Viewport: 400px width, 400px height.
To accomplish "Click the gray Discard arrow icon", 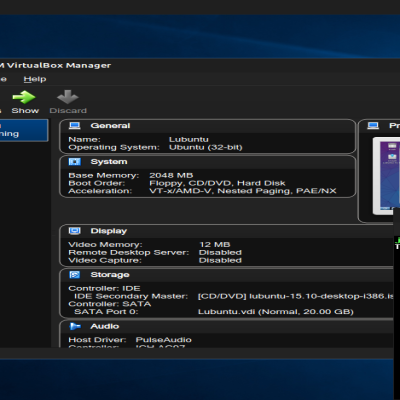I will coord(68,97).
